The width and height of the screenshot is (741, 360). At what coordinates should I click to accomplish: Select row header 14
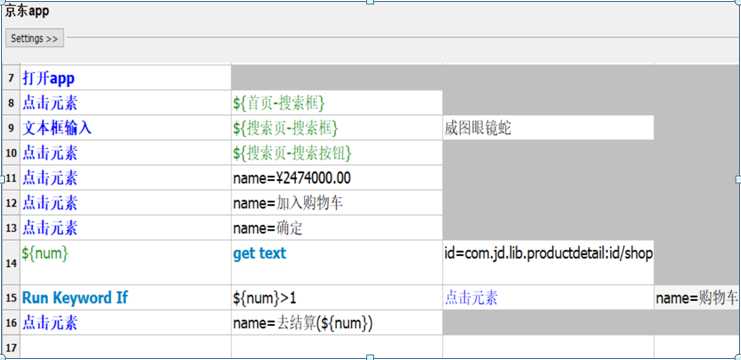(10, 263)
